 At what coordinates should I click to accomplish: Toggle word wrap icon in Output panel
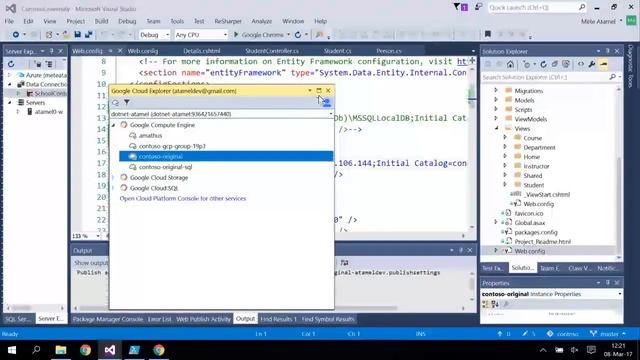point(344,262)
